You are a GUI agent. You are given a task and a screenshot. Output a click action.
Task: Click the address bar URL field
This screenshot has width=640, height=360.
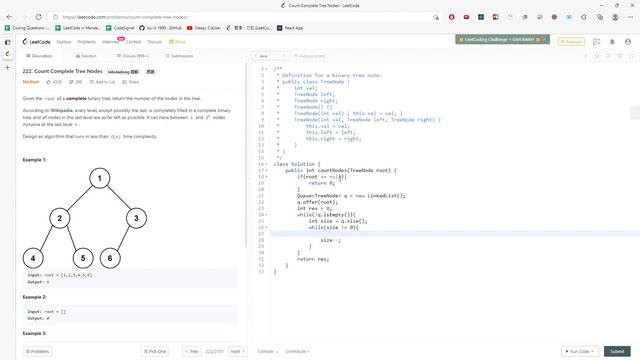(245, 17)
